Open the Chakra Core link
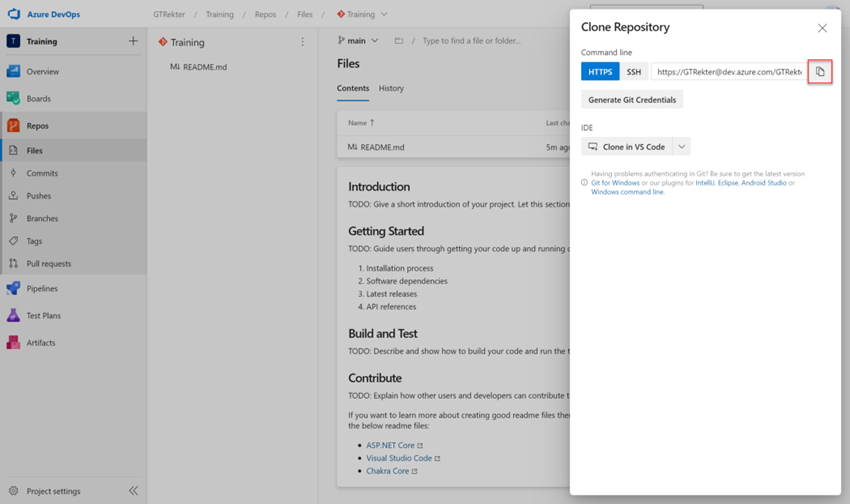Viewport: 850px width, 504px height. 388,471
